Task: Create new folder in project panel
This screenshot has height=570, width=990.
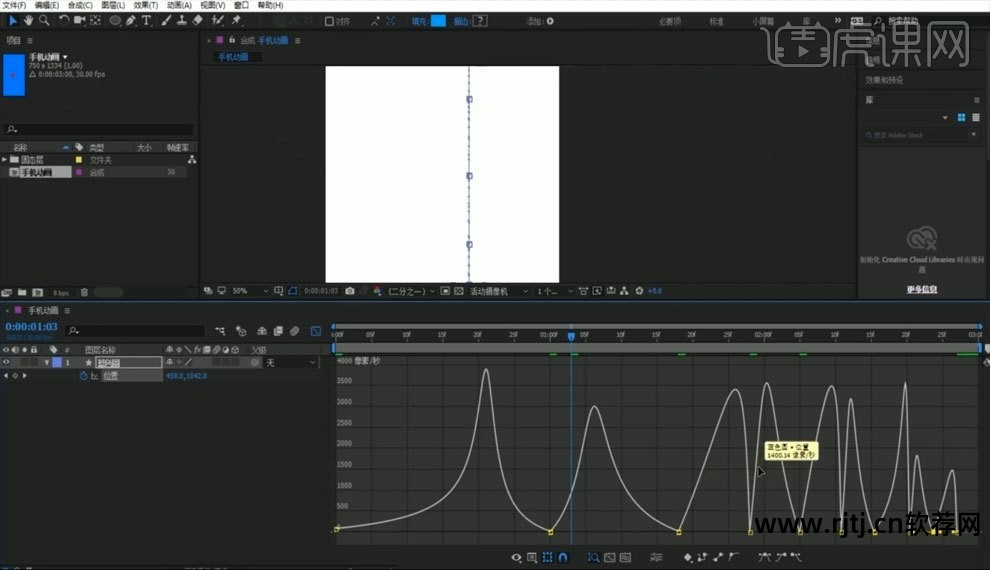Action: (x=22, y=292)
